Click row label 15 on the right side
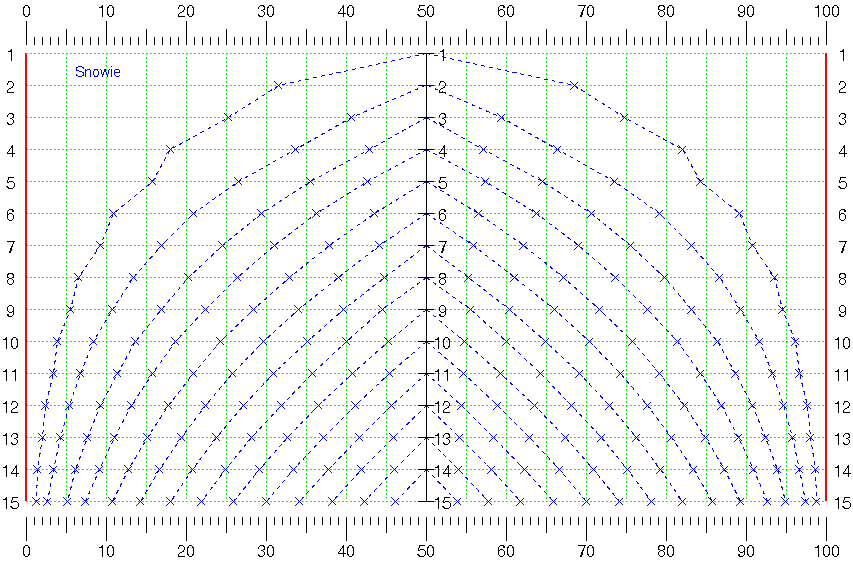This screenshot has height=563, width=853. click(842, 503)
